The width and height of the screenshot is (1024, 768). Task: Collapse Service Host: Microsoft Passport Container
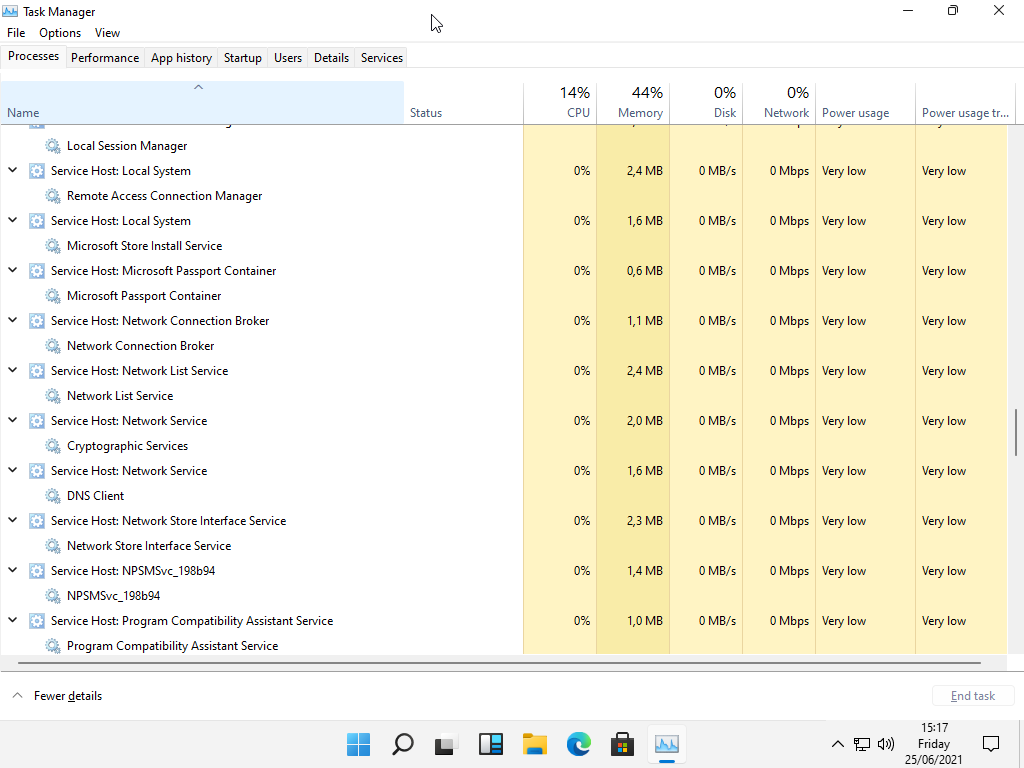pos(13,270)
